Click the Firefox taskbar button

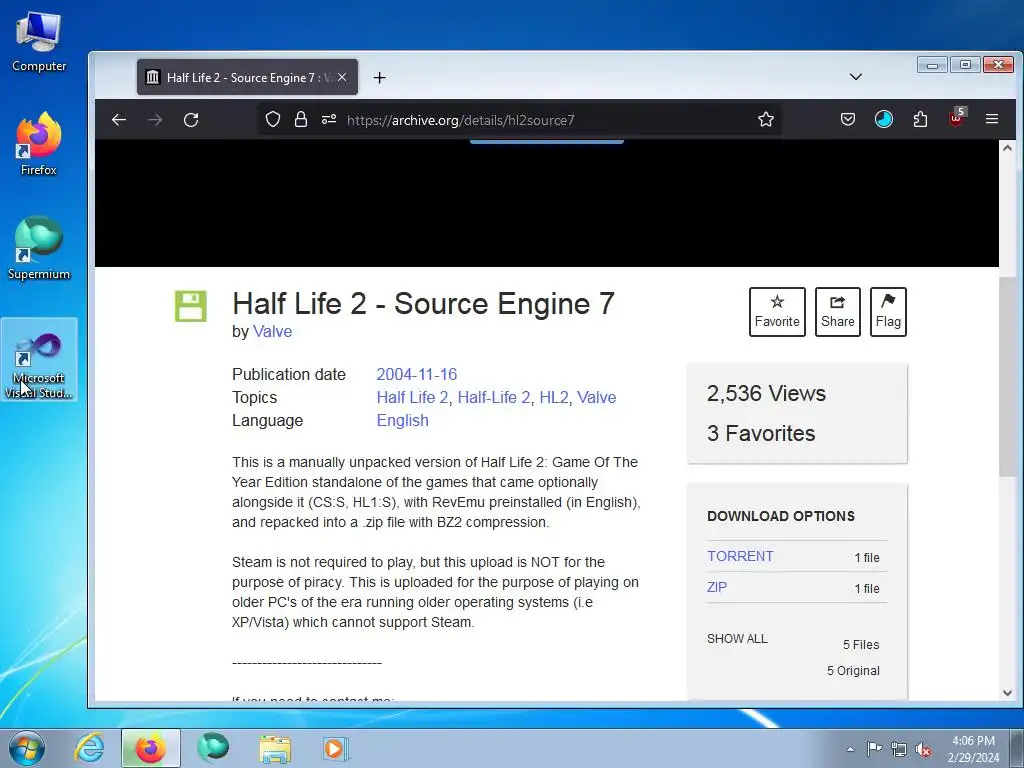pyautogui.click(x=150, y=748)
